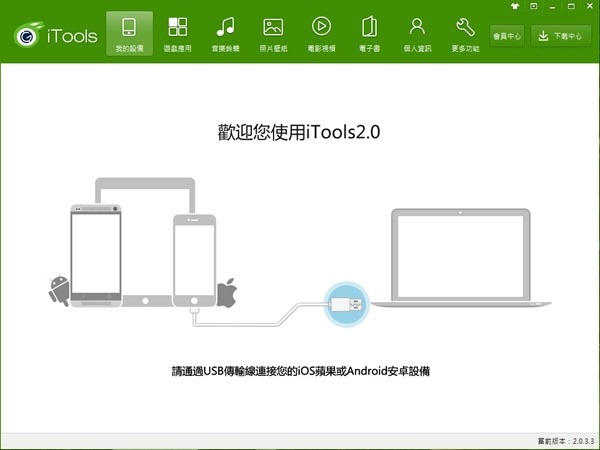Screen dimensions: 600x450
Task: Click the 歡迎您使用iTools2.0 heading
Action: [x=299, y=132]
